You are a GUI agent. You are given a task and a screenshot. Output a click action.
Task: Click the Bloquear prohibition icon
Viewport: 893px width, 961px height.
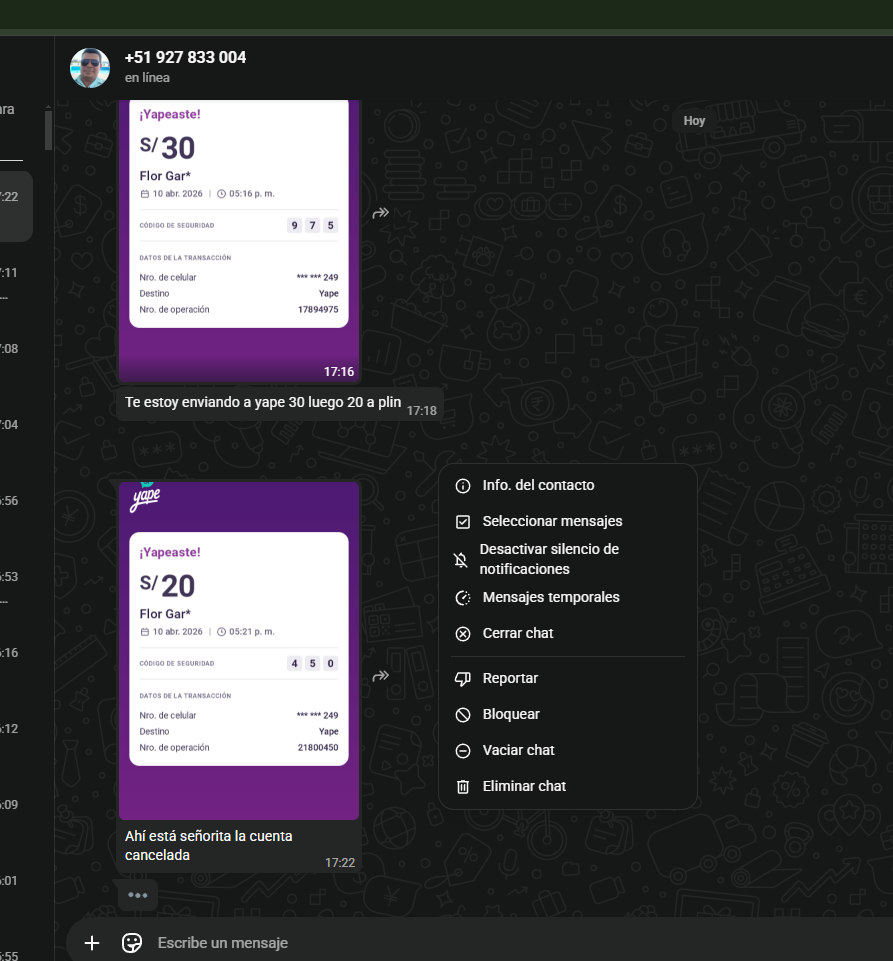[x=462, y=715]
